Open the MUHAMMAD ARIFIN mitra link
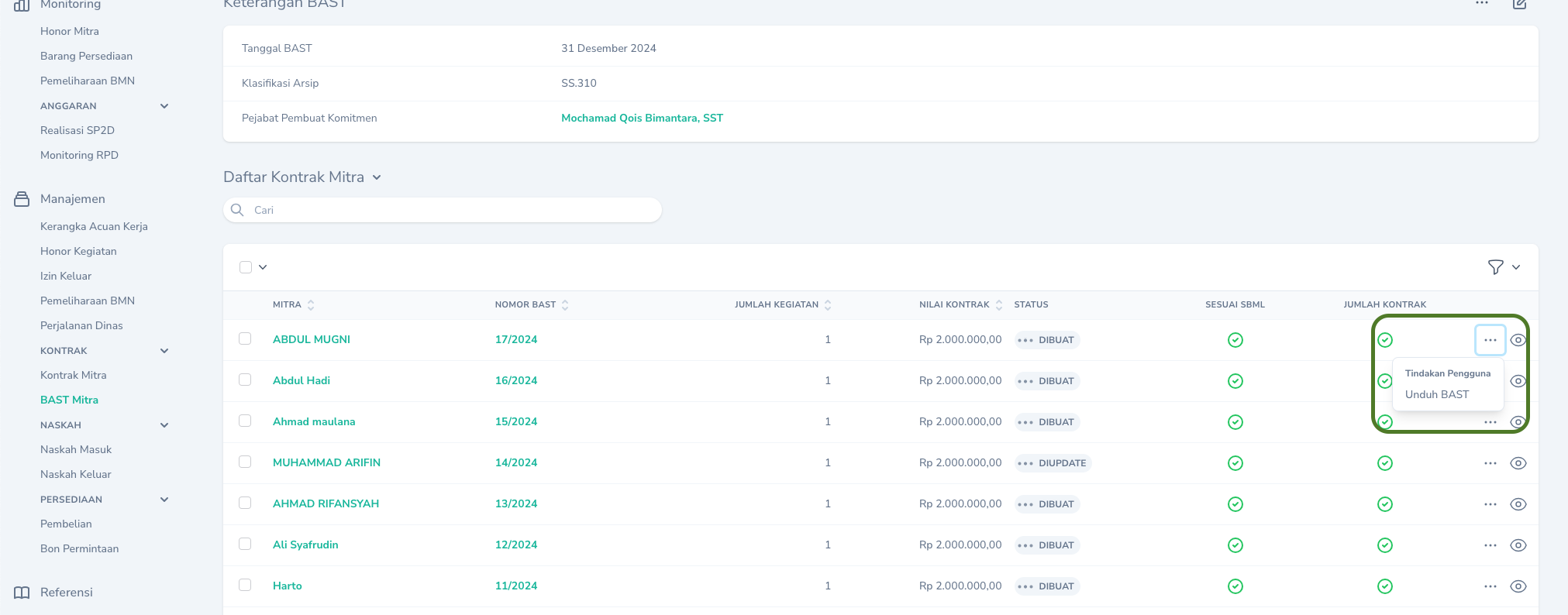This screenshot has width=1568, height=615. (326, 463)
